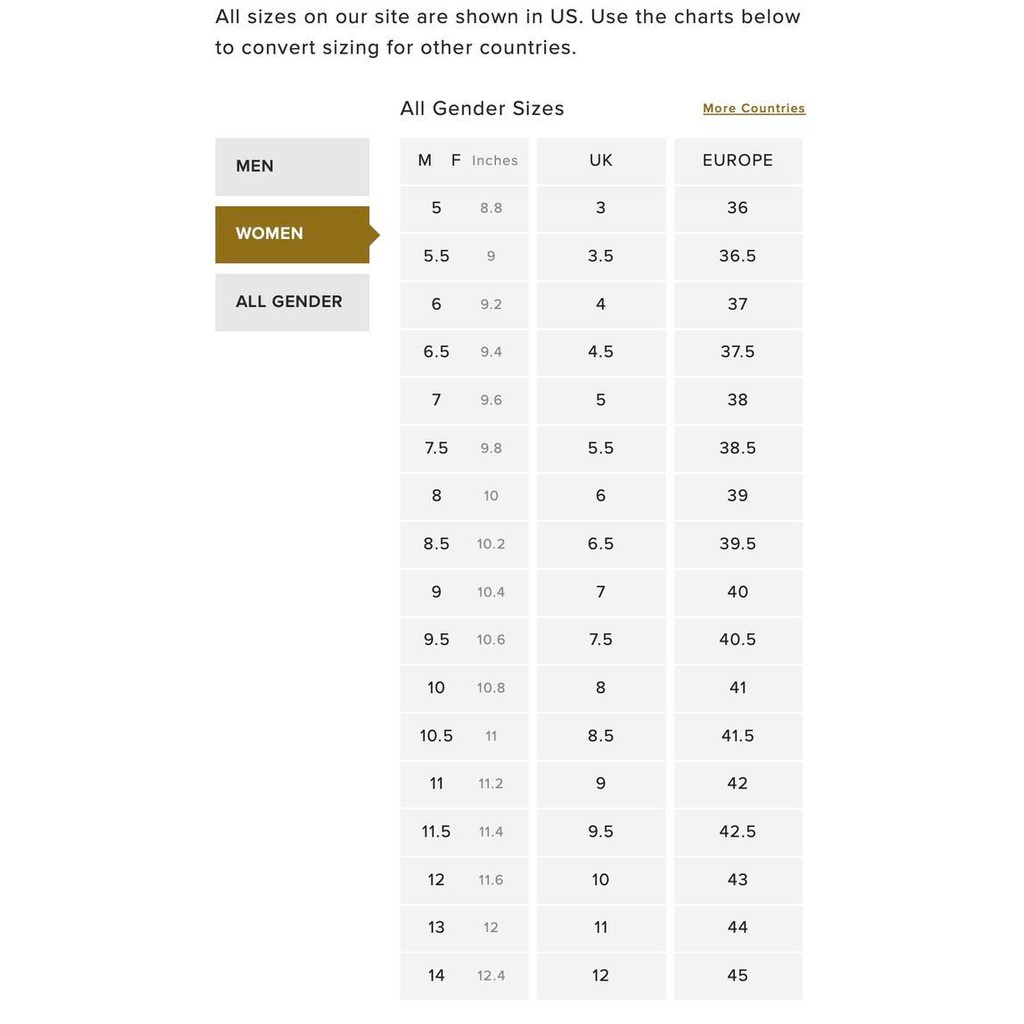Viewport: 1024px width, 1024px height.
Task: Open the ALL GENDER size tab
Action: coord(291,302)
